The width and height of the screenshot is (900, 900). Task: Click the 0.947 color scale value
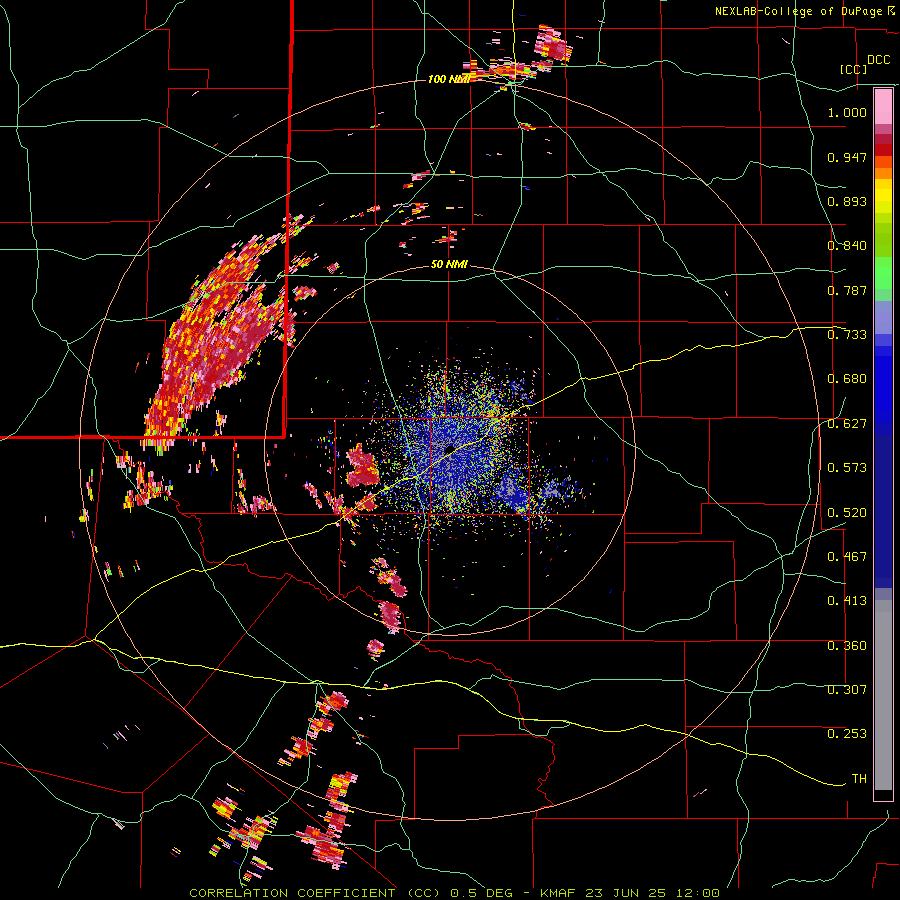click(847, 157)
